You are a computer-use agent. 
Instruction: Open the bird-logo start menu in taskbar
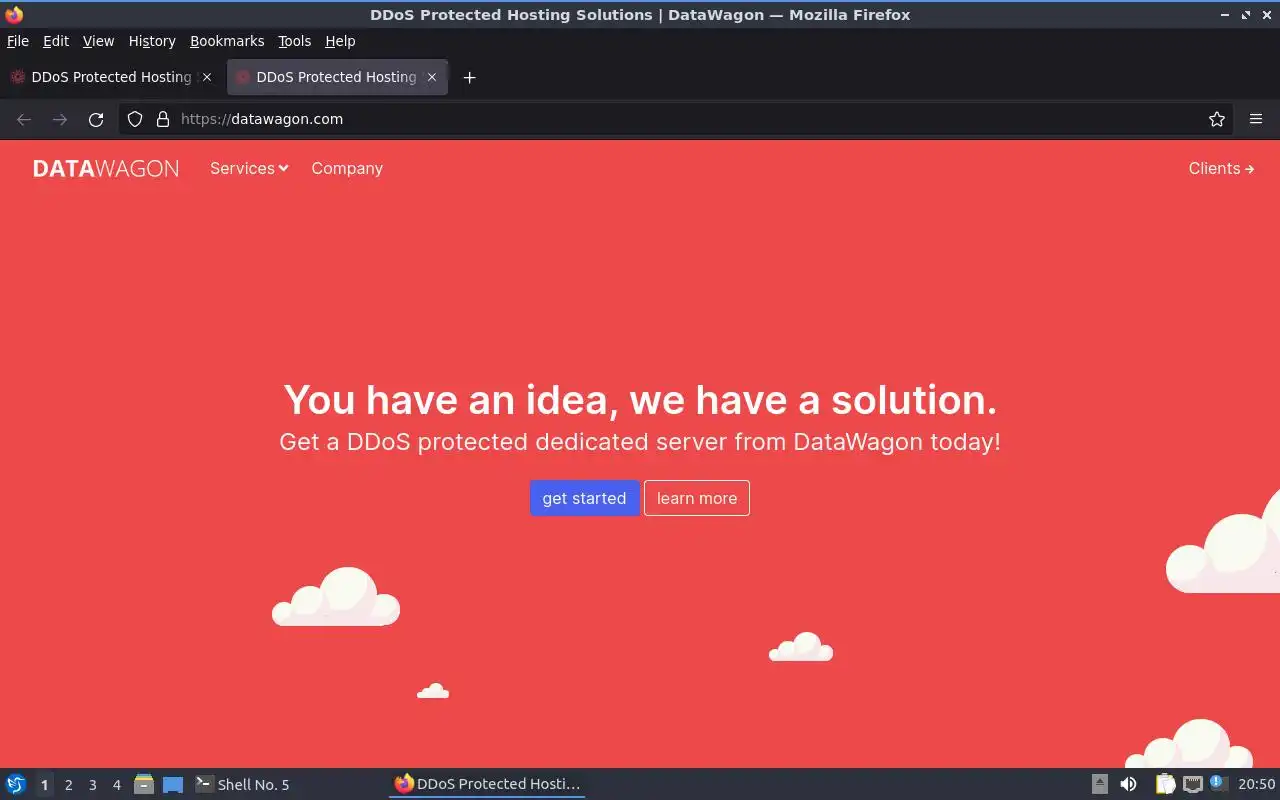point(16,784)
